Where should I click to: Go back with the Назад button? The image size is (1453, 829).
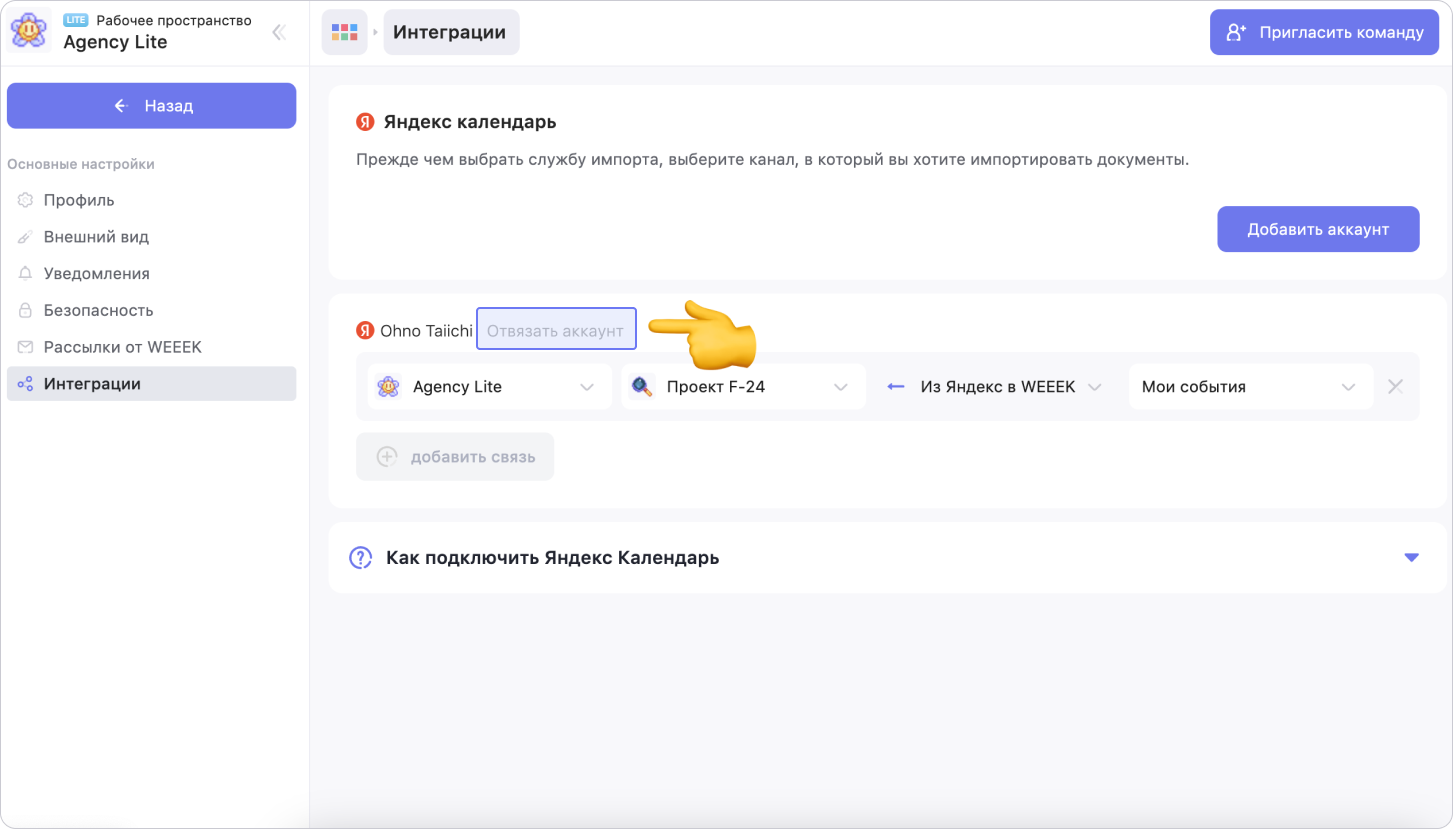(x=151, y=106)
